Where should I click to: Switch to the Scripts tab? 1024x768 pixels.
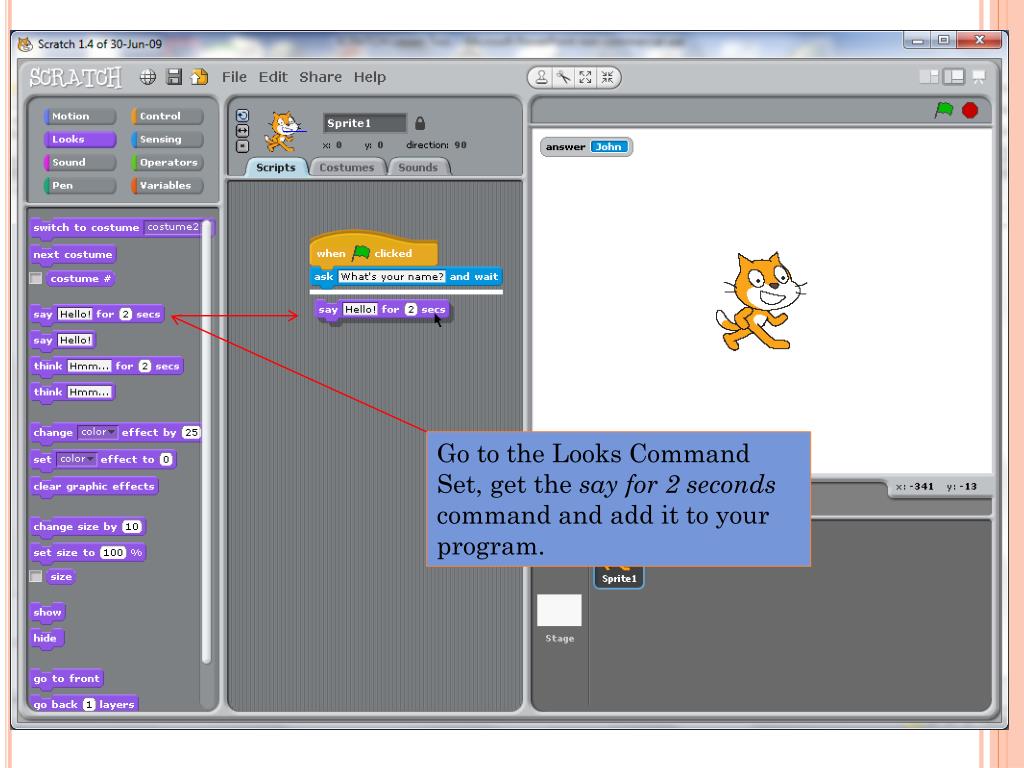(x=276, y=167)
